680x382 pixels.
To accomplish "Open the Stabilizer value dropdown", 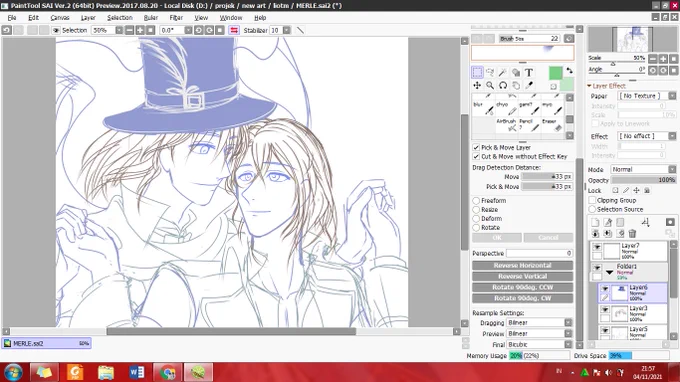I will 287,30.
